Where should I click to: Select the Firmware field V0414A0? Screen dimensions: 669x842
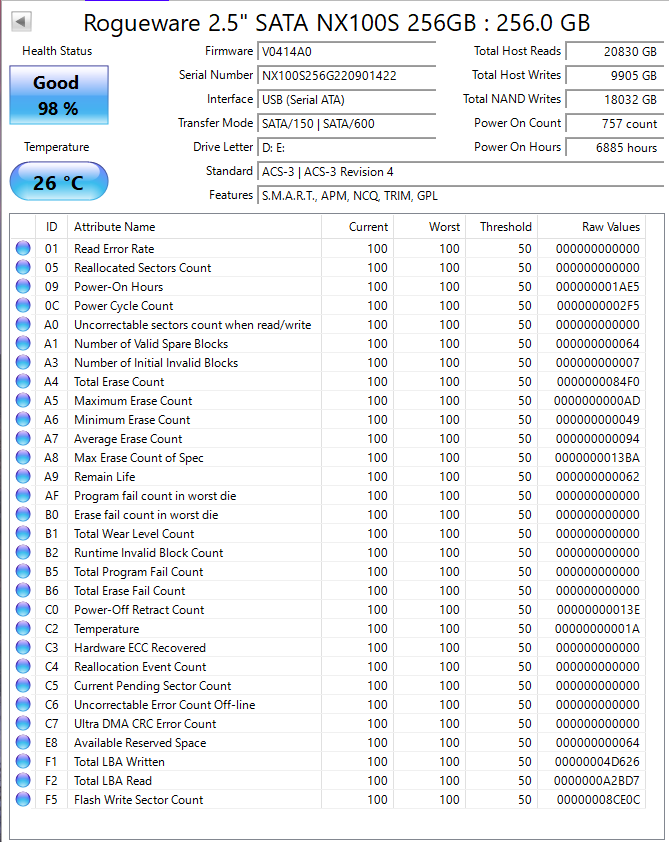[346, 52]
